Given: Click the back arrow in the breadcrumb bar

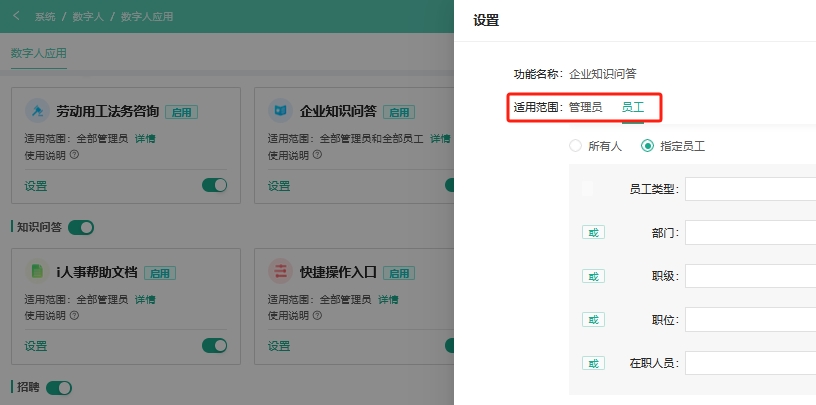Looking at the screenshot, I should tap(16, 16).
